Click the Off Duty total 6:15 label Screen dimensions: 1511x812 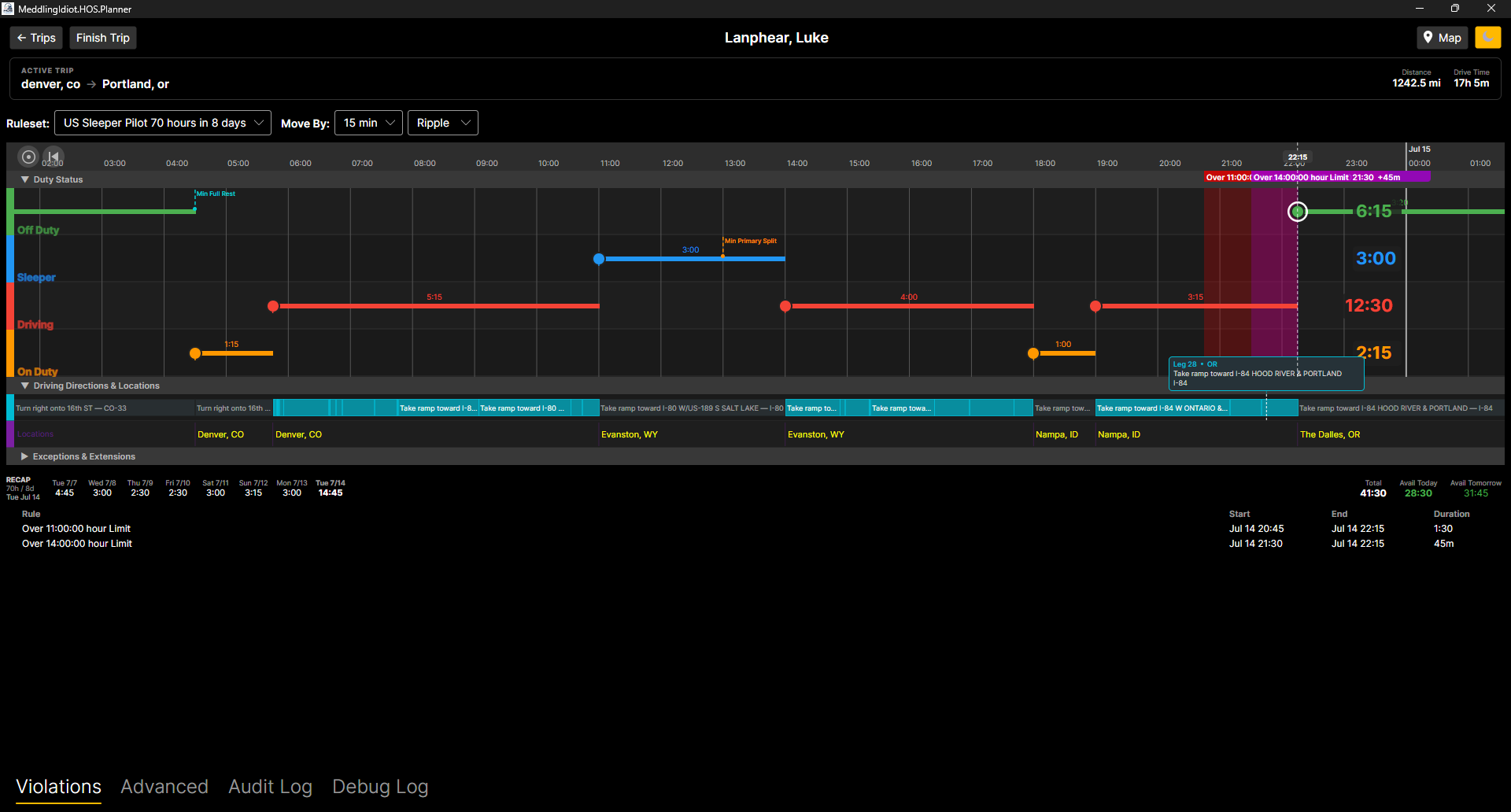1374,211
